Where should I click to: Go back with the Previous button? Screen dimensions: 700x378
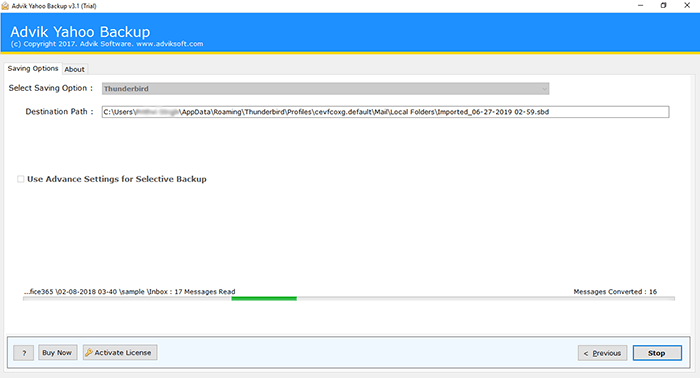point(602,353)
